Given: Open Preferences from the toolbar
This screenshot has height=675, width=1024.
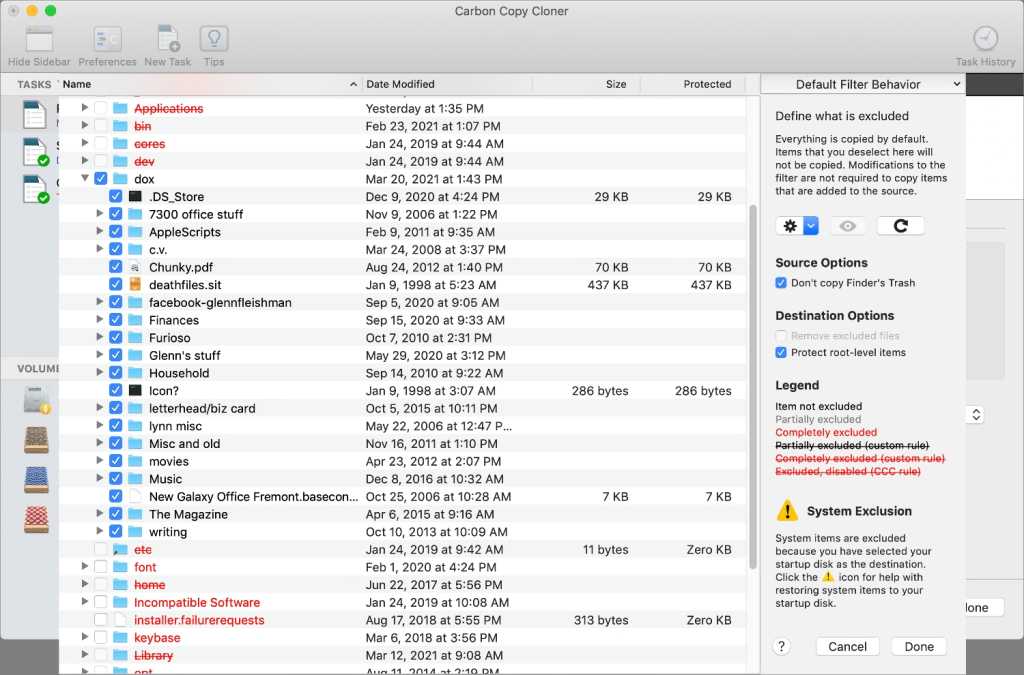Looking at the screenshot, I should click(107, 39).
